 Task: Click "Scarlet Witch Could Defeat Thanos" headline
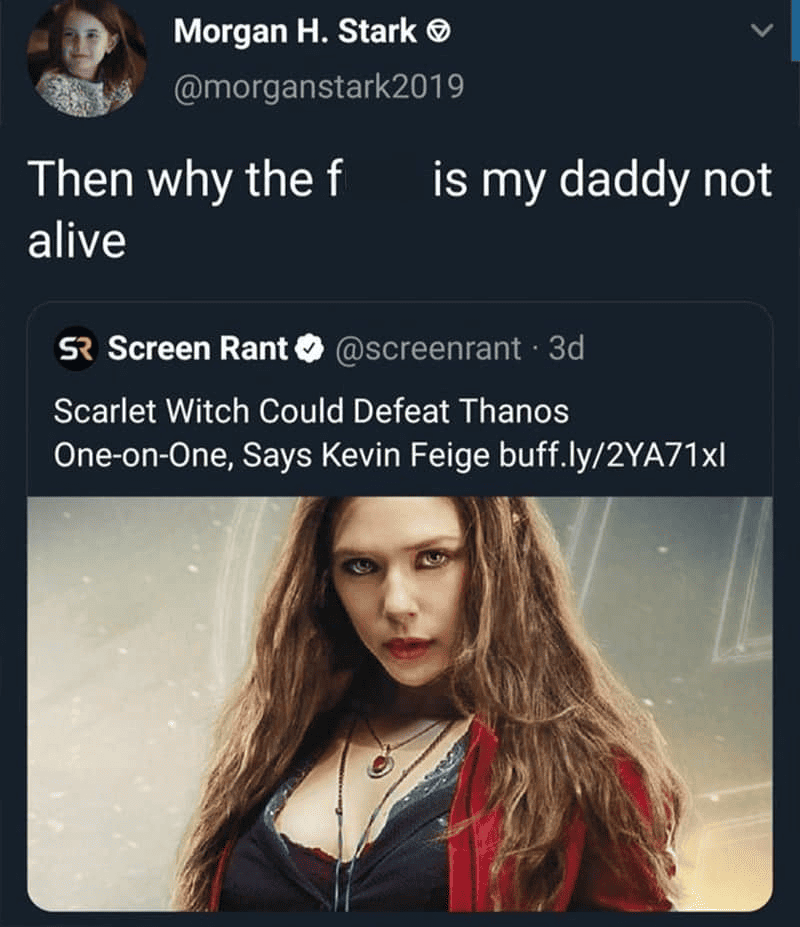(310, 411)
